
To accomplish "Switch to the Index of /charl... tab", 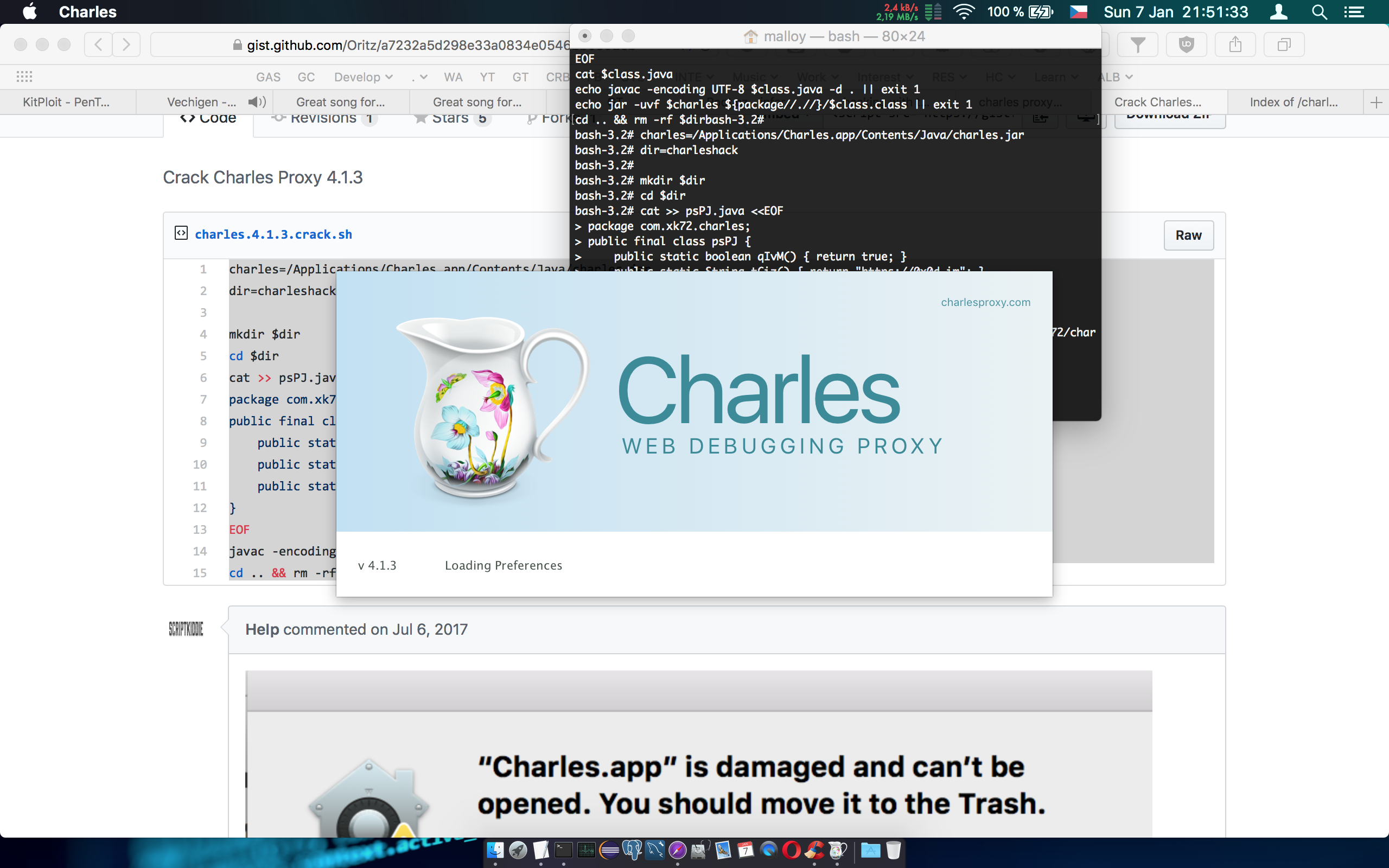I will pos(1294,102).
